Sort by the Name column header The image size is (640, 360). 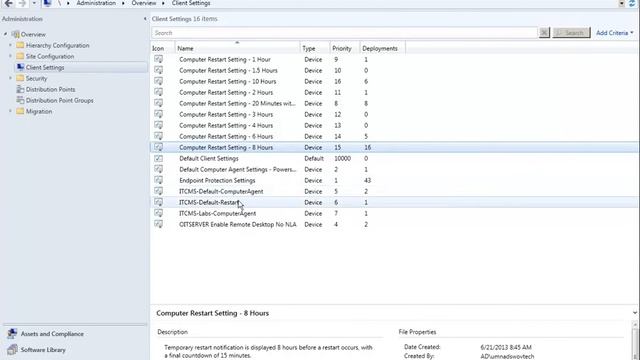click(x=238, y=48)
